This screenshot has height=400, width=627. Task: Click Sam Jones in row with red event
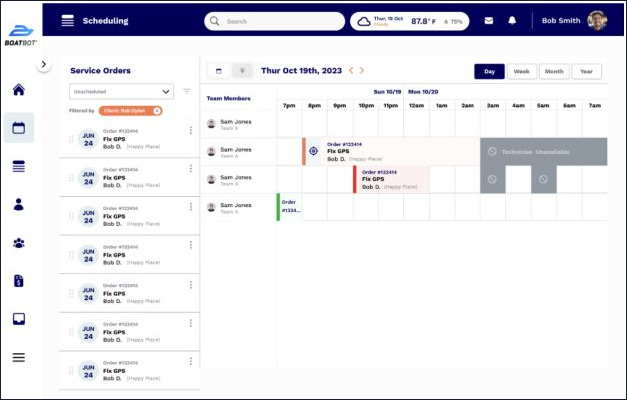(236, 178)
